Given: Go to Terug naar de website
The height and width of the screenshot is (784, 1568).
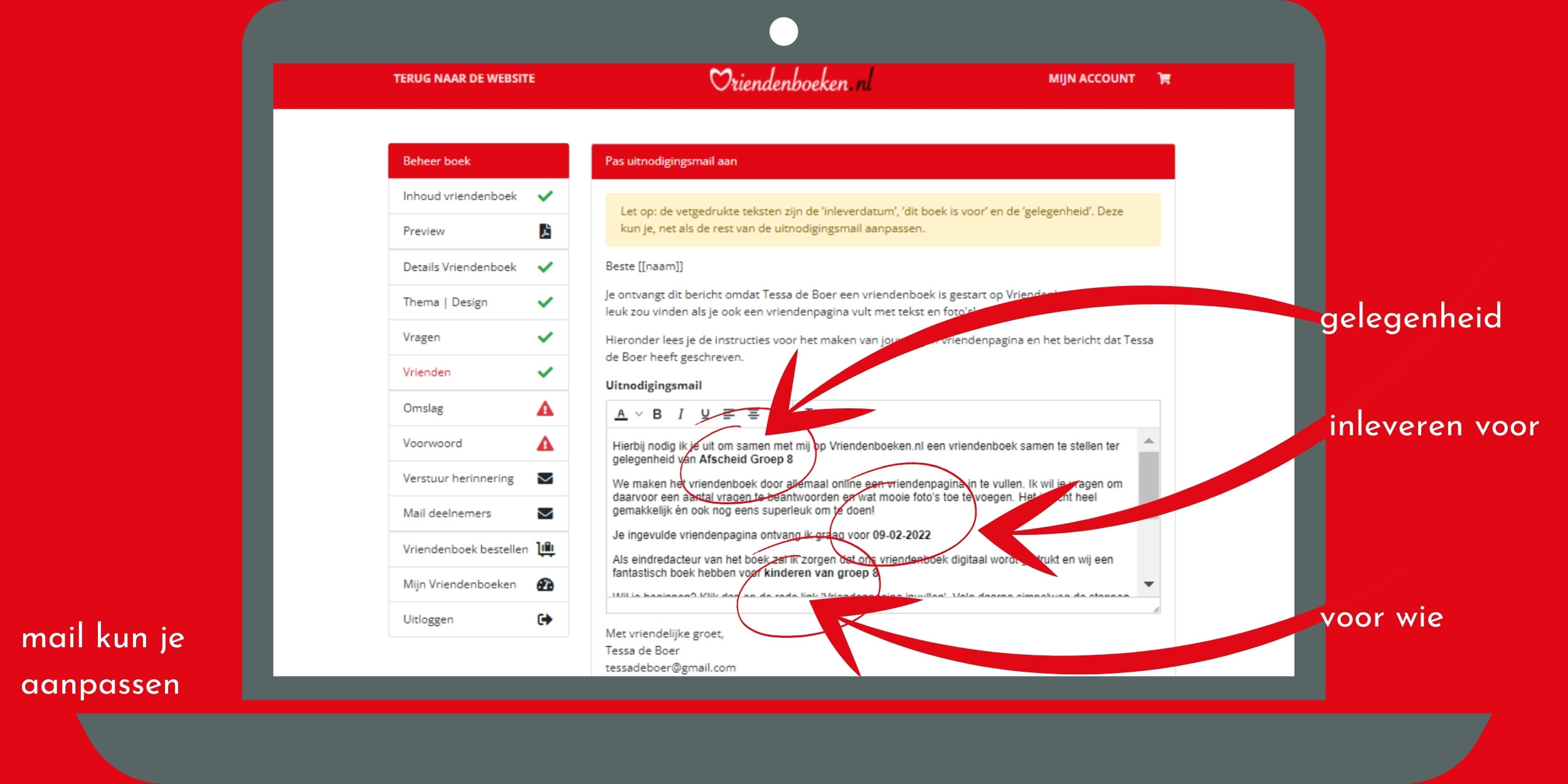Looking at the screenshot, I should tap(464, 78).
